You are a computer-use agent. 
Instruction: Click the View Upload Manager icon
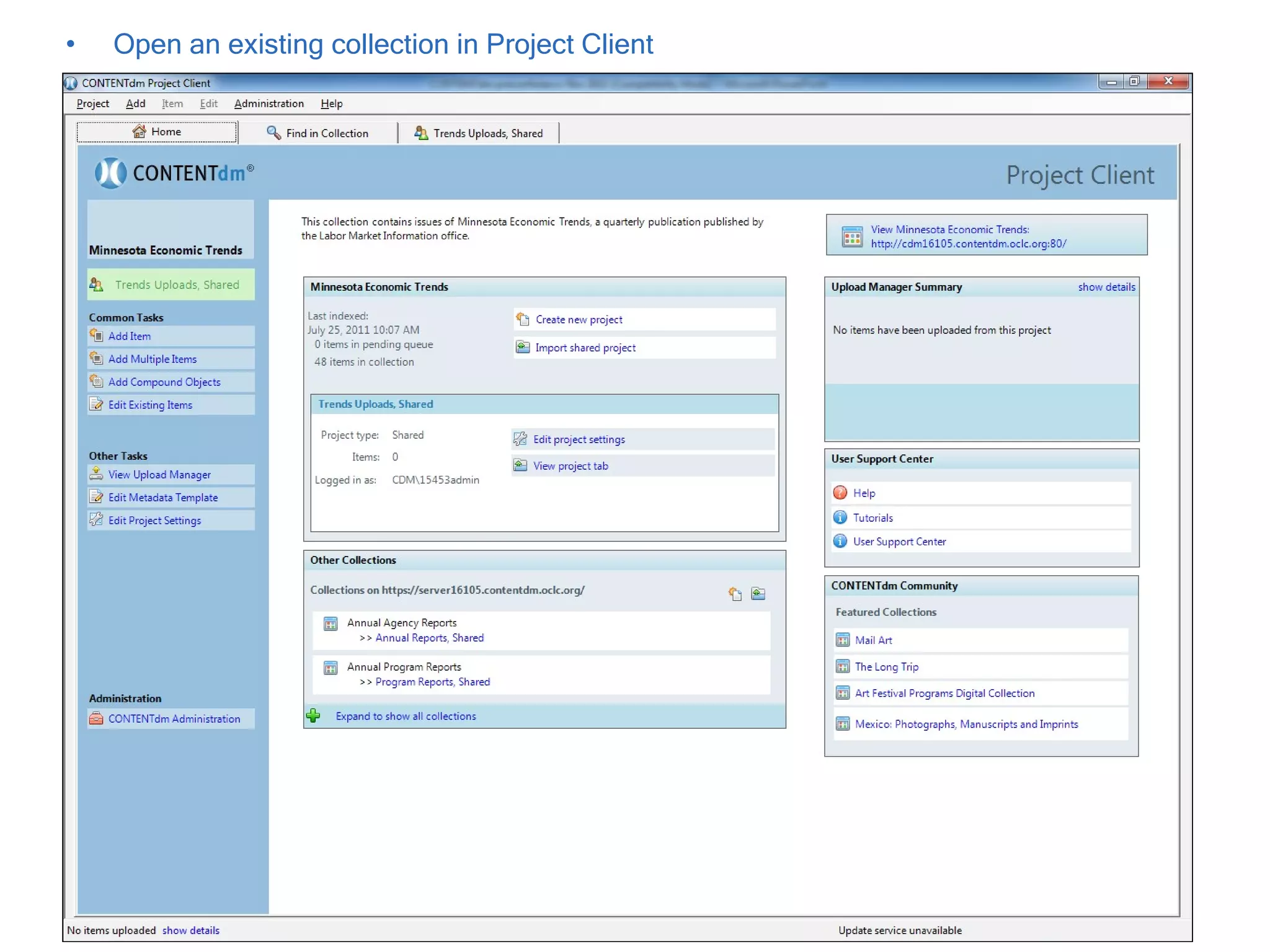click(97, 474)
